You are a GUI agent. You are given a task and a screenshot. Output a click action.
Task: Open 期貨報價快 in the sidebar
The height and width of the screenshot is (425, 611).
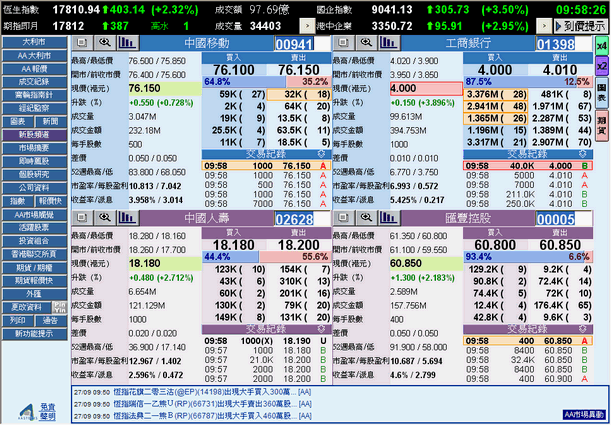[x=35, y=281]
